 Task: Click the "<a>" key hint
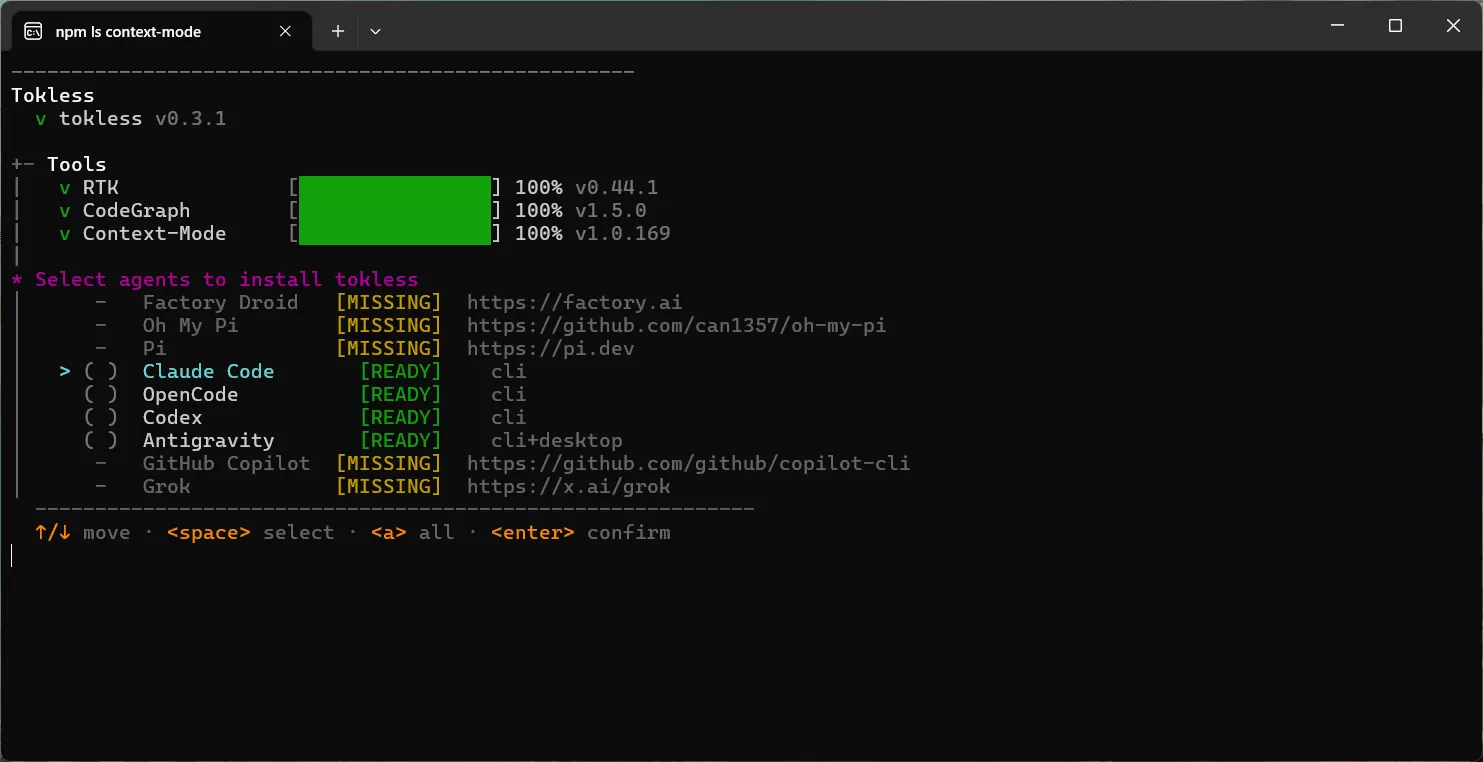[x=389, y=532]
